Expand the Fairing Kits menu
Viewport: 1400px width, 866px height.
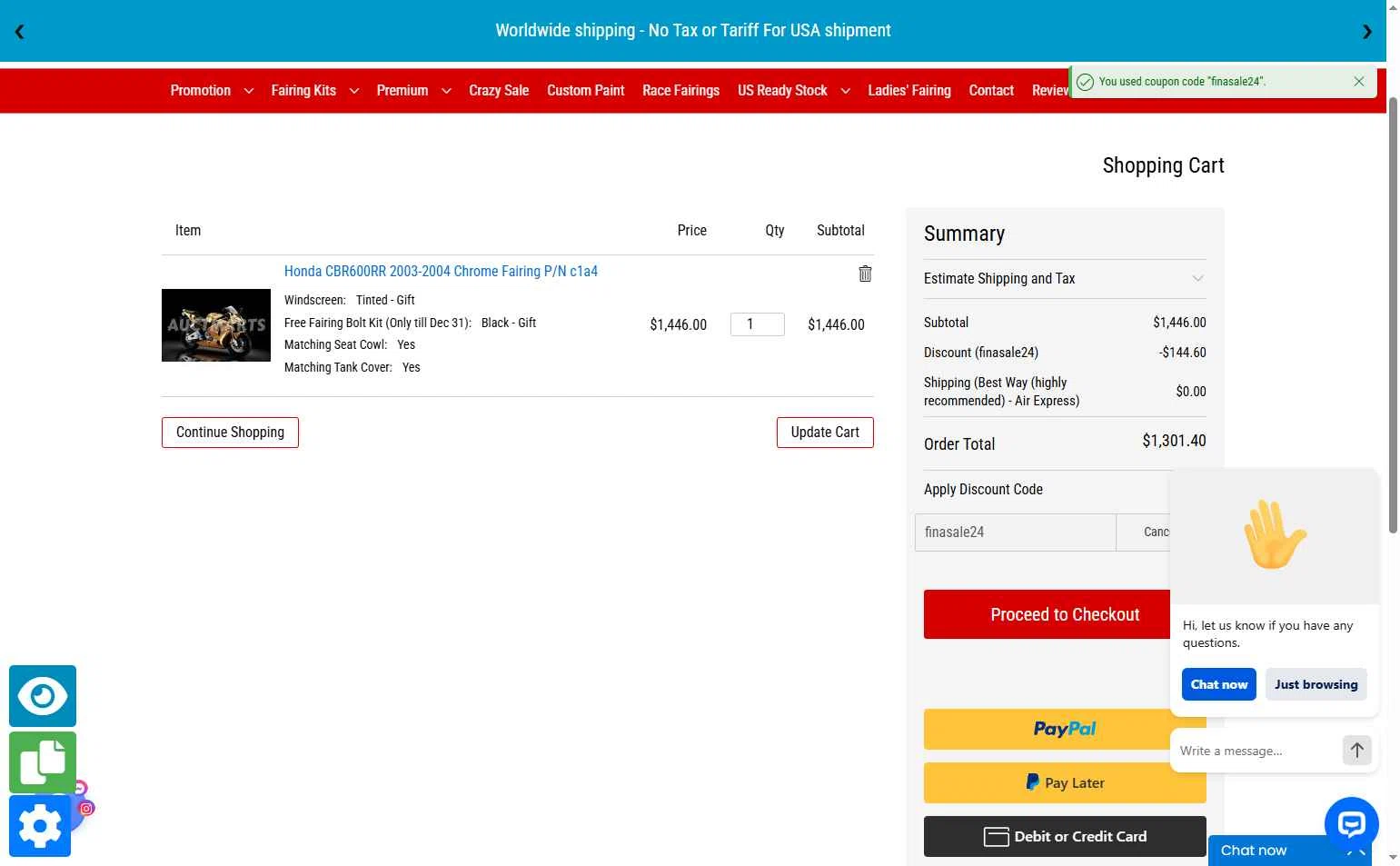coord(314,91)
